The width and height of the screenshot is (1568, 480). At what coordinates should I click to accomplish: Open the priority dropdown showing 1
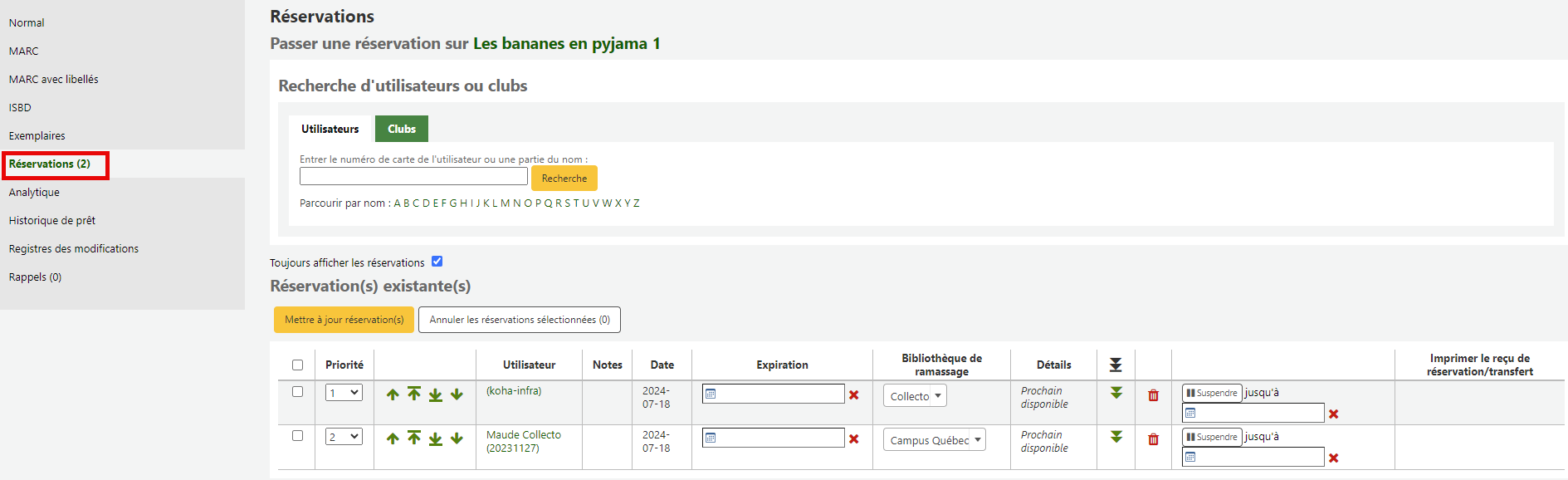tap(344, 393)
